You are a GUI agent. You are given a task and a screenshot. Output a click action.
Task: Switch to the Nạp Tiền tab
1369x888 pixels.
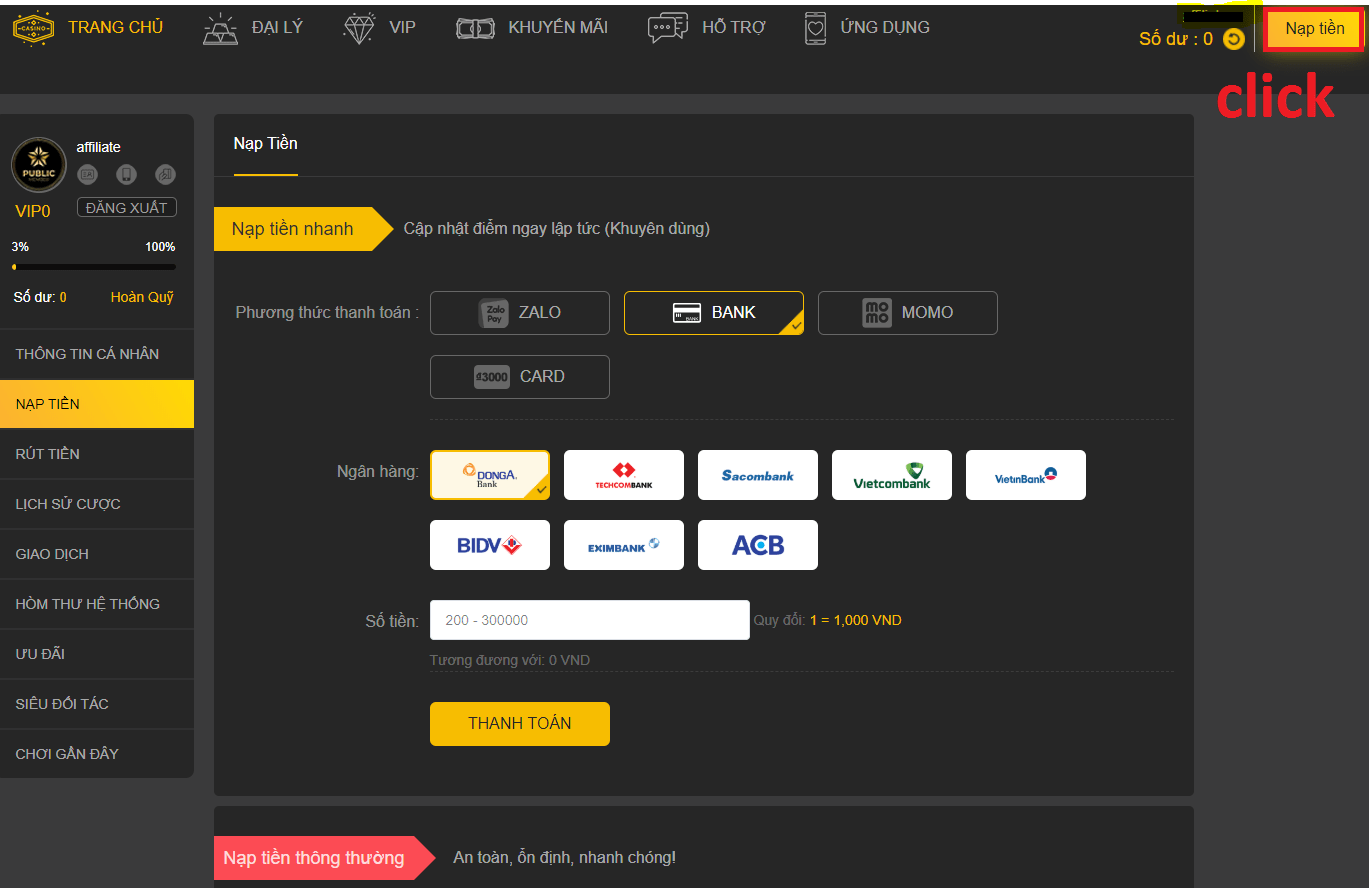tap(266, 144)
